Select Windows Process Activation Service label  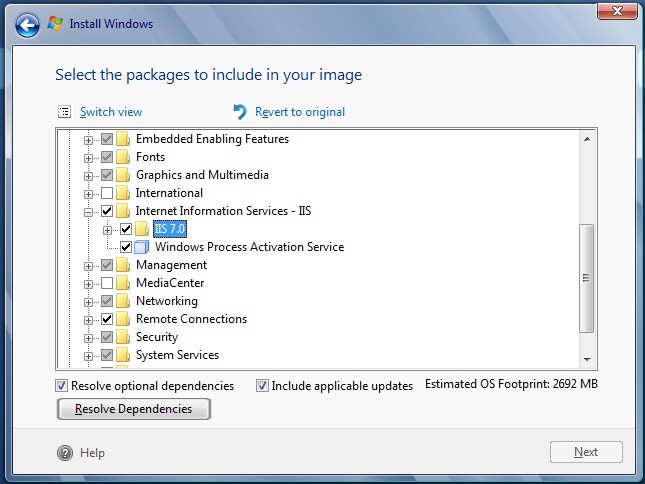point(249,247)
